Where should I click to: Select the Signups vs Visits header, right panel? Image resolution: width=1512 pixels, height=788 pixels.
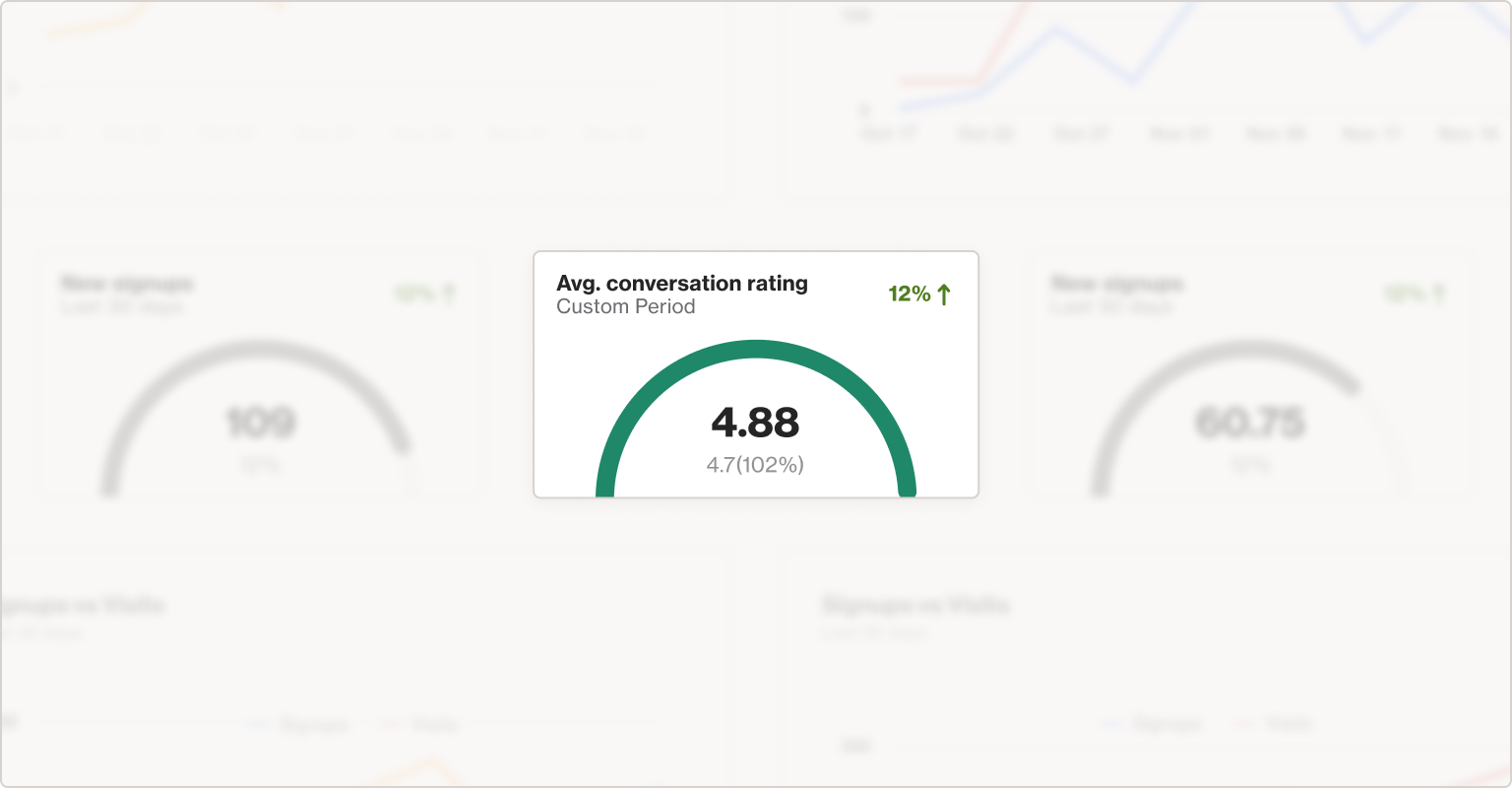(x=913, y=606)
